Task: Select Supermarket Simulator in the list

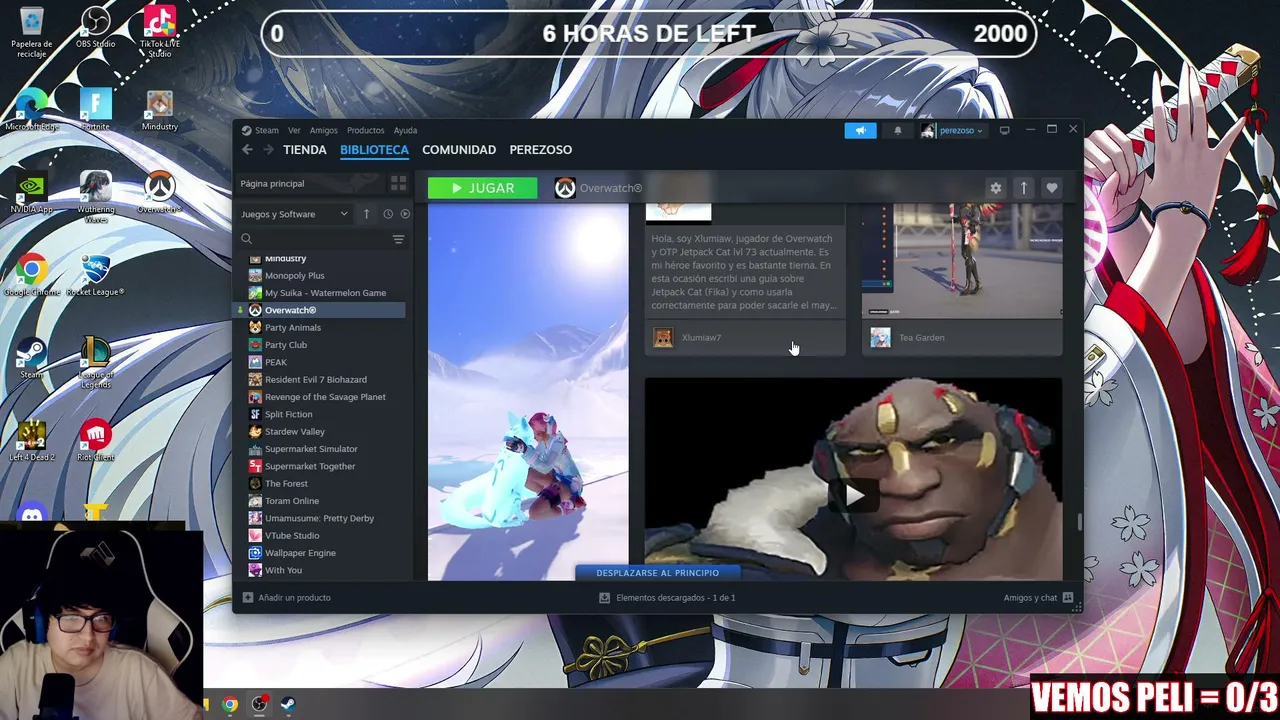Action: point(311,449)
